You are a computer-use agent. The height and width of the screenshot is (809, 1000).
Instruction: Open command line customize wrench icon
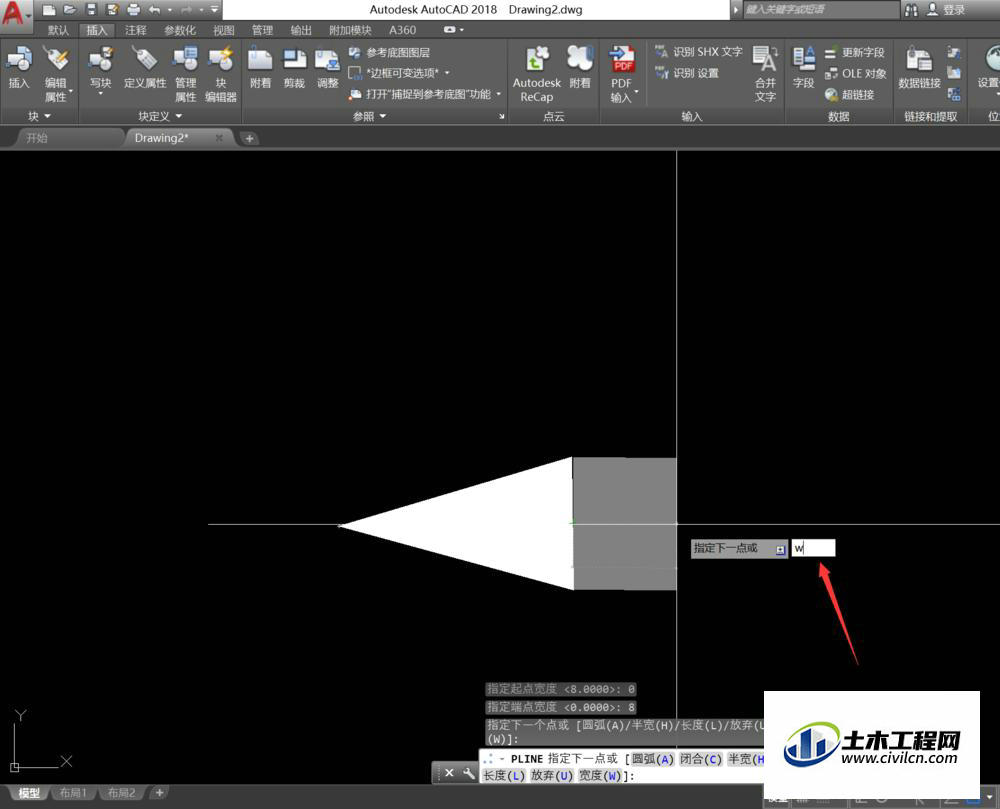pos(469,773)
